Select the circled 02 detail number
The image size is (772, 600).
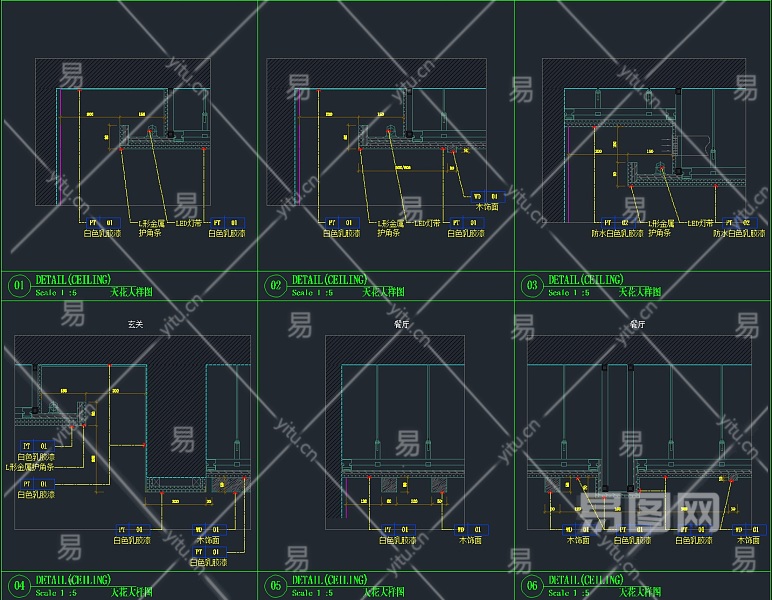[276, 285]
